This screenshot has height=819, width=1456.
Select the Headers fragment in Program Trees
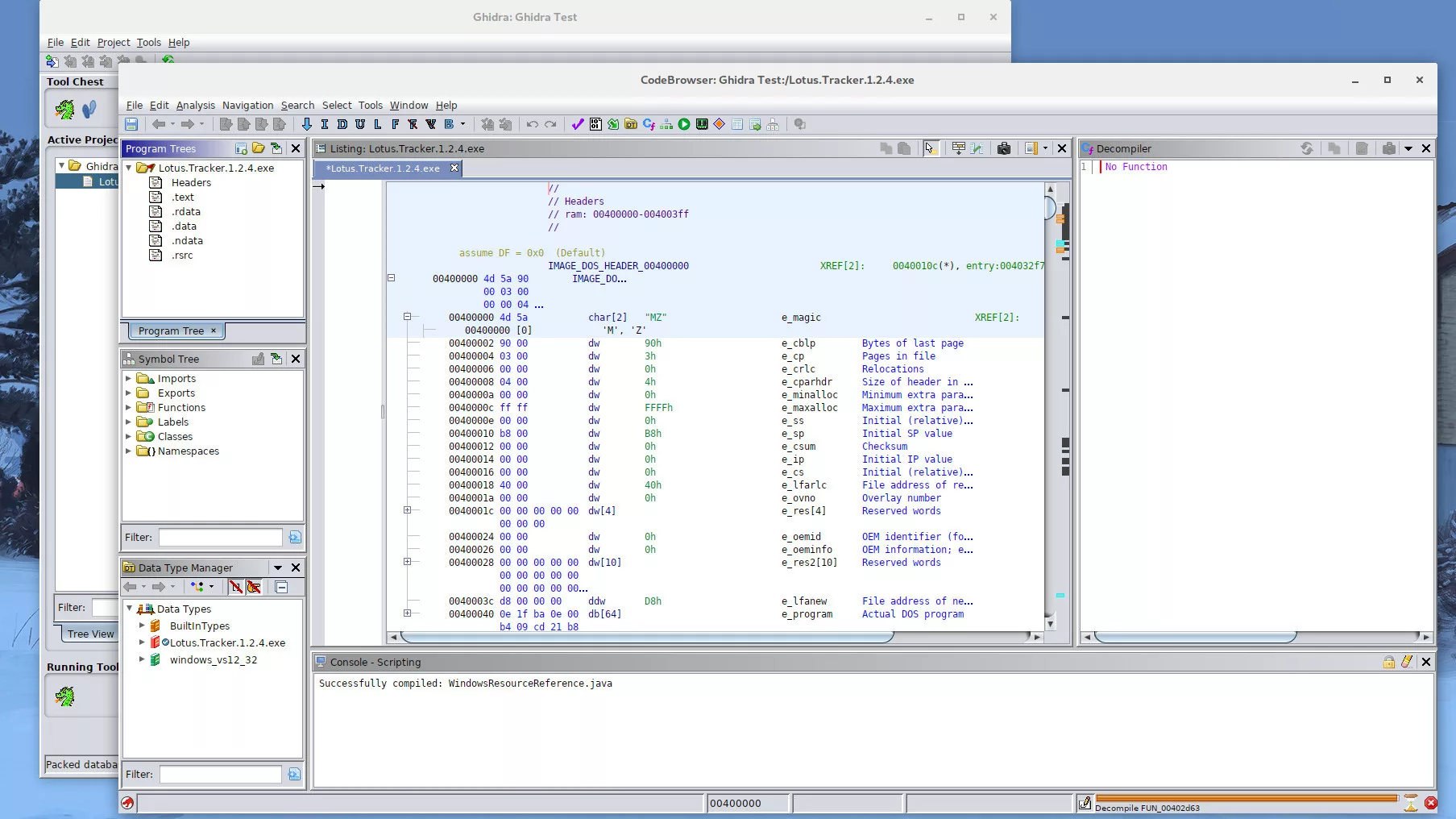[x=191, y=182]
